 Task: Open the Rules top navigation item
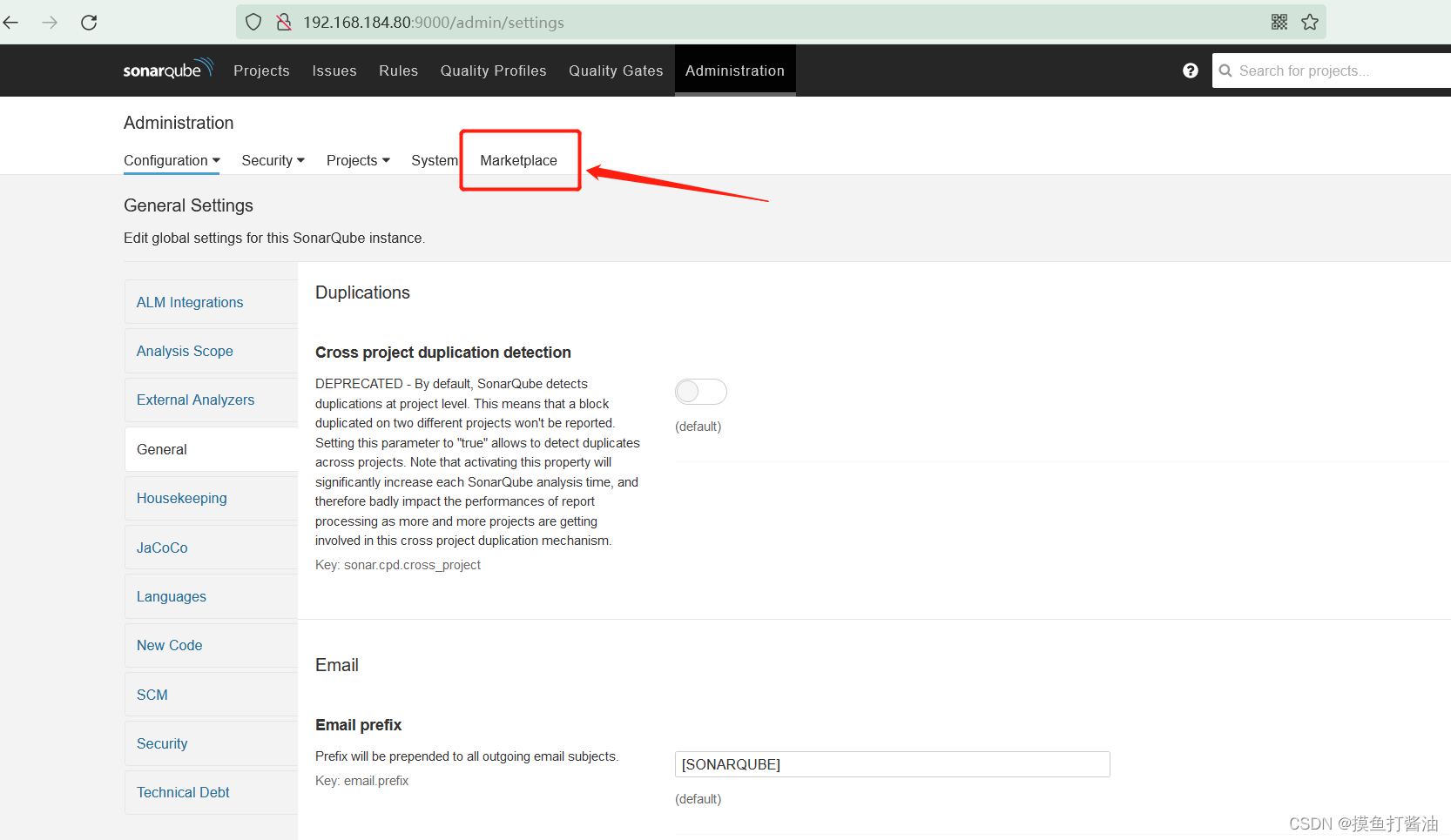tap(398, 71)
